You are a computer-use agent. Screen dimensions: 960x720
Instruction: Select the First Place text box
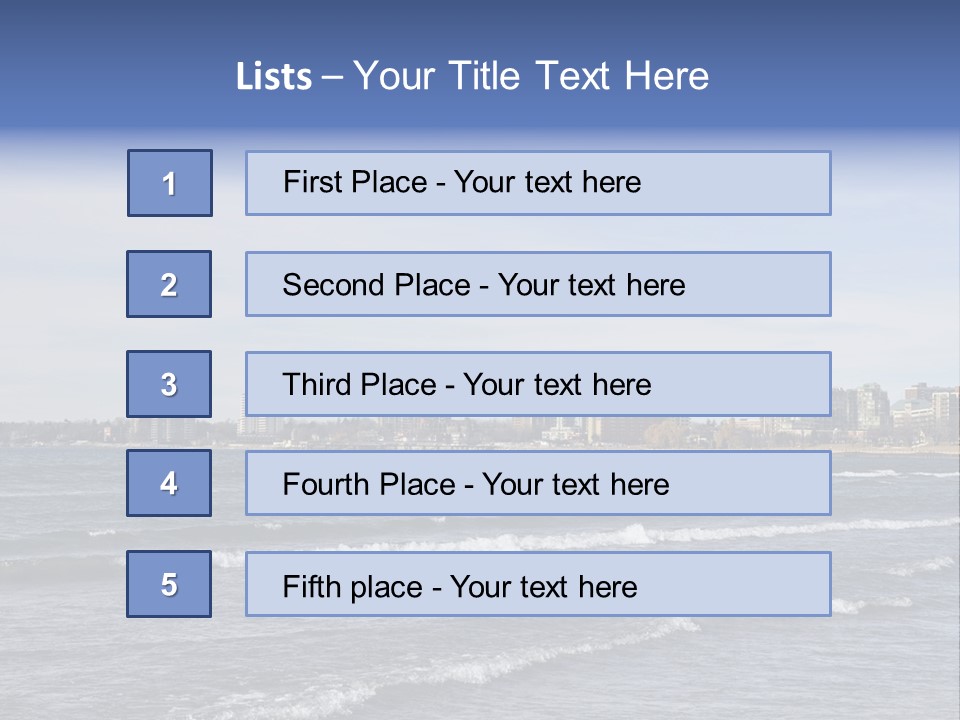tap(538, 183)
